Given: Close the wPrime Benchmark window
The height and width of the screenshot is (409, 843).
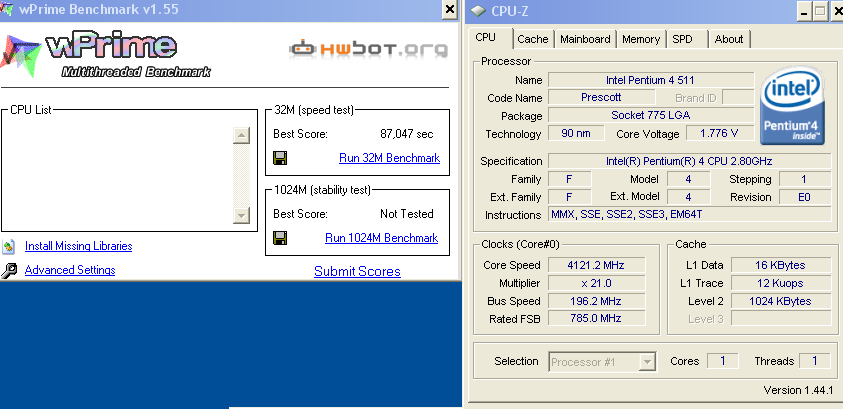Looking at the screenshot, I should (x=449, y=10).
